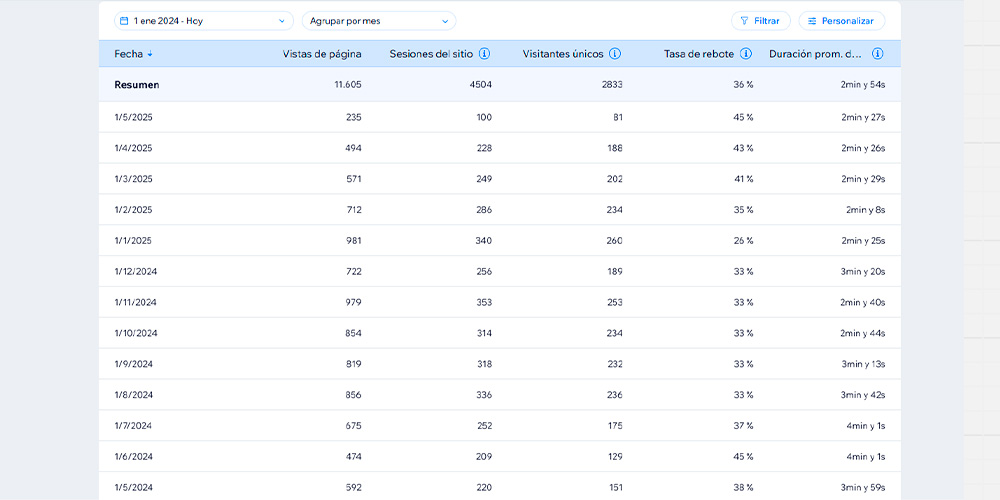
Task: Sort by Sesiones del sitio column header
Action: (431, 54)
